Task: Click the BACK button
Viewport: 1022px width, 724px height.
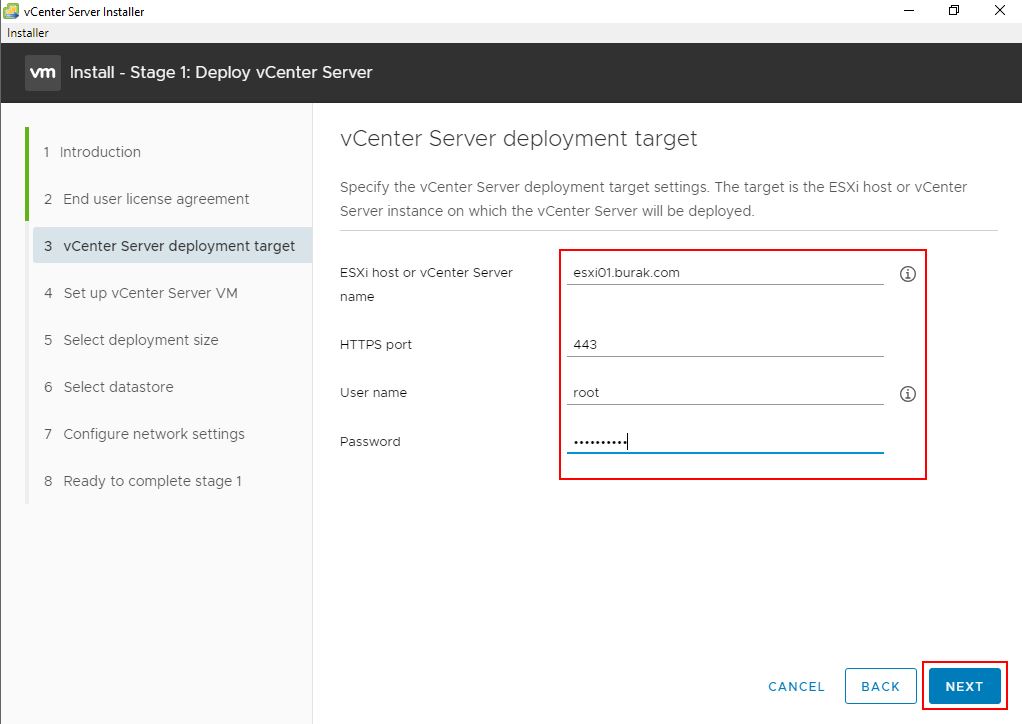Action: point(880,686)
